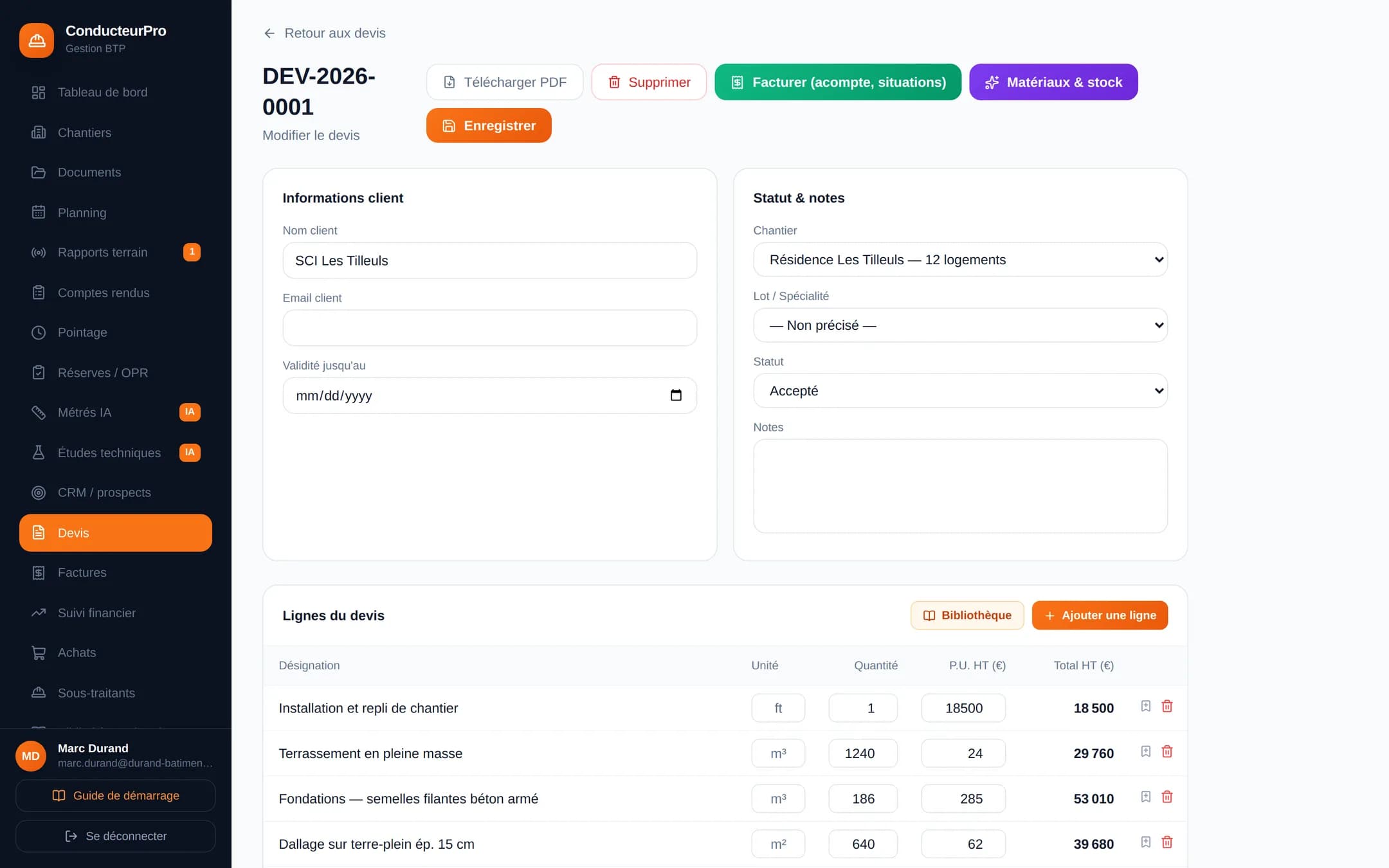The image size is (1389, 868).
Task: Edit unit price 285 for Fondations
Action: click(x=963, y=799)
